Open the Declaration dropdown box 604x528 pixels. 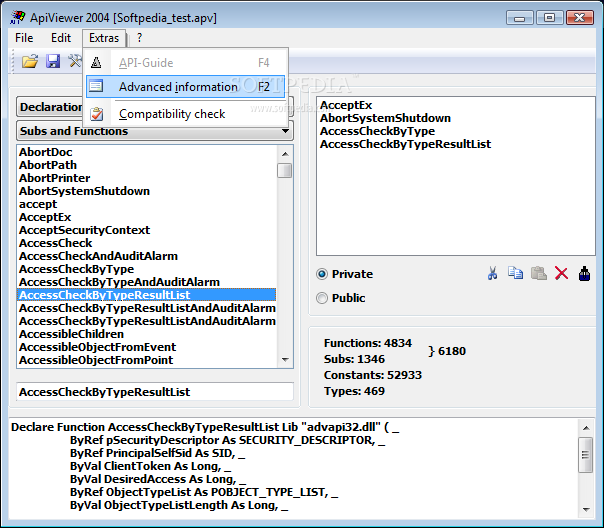tap(155, 107)
